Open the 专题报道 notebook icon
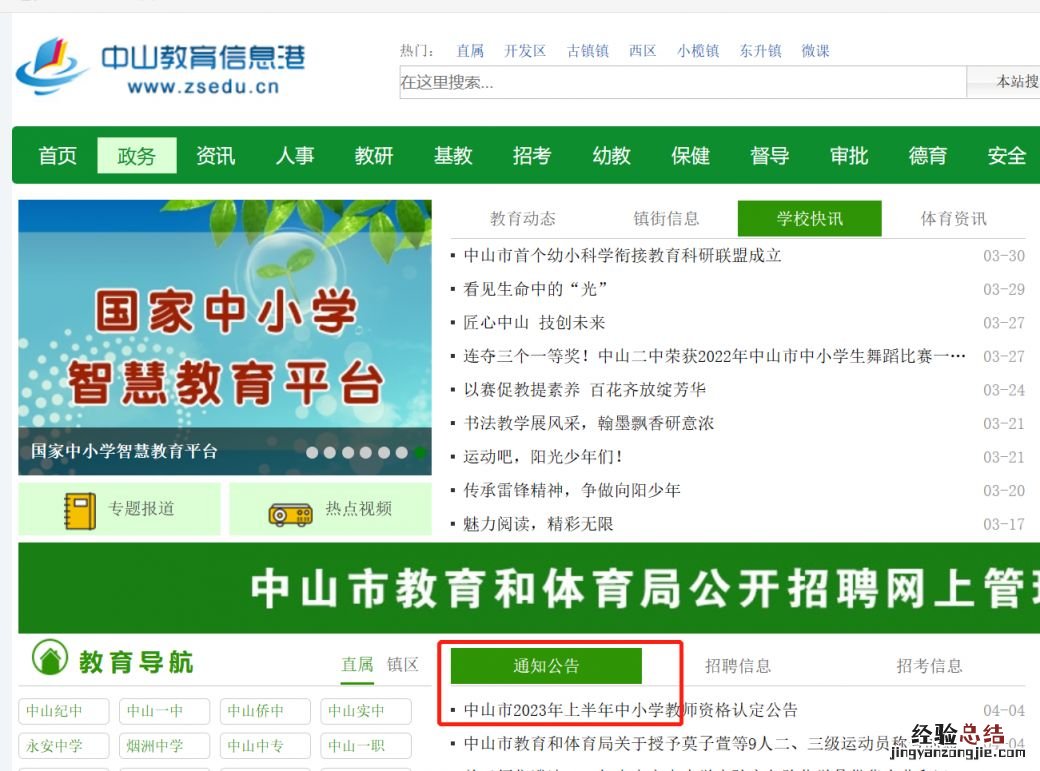The width and height of the screenshot is (1040, 771). click(x=80, y=511)
